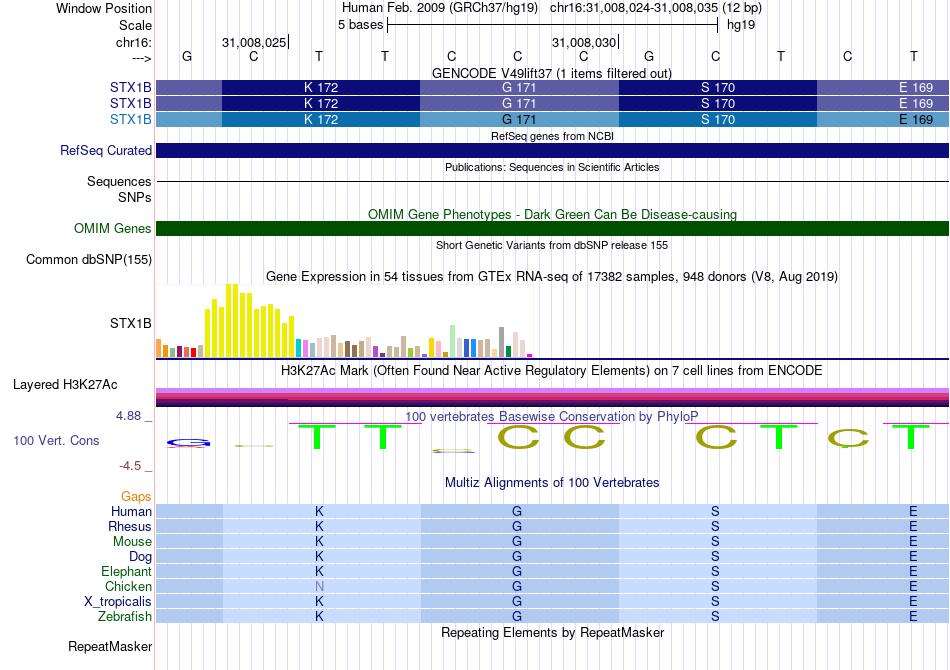
Task: Click the H3K27Ac Mark track title text
Action: 551,371
